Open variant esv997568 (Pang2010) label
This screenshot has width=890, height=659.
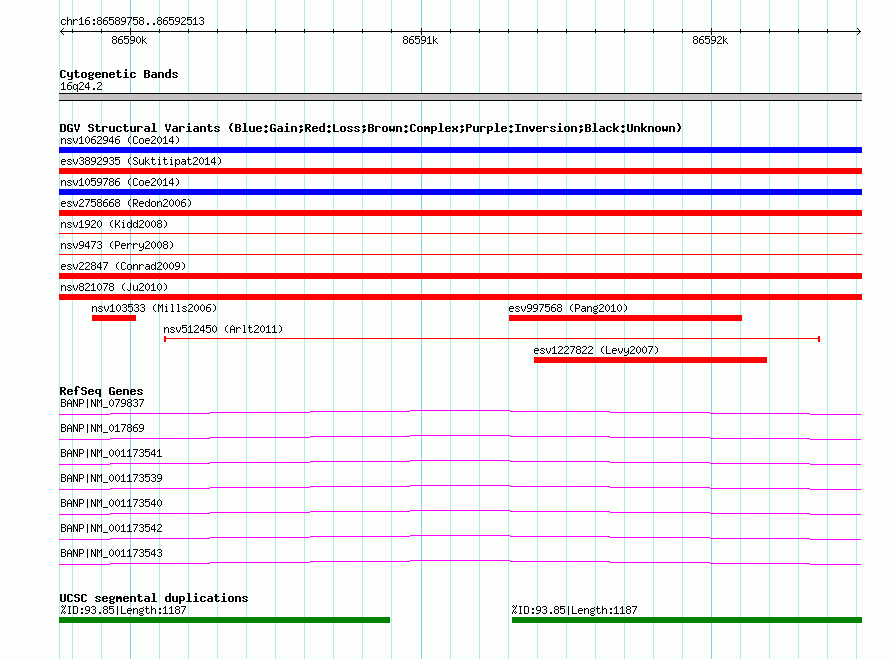[x=568, y=308]
